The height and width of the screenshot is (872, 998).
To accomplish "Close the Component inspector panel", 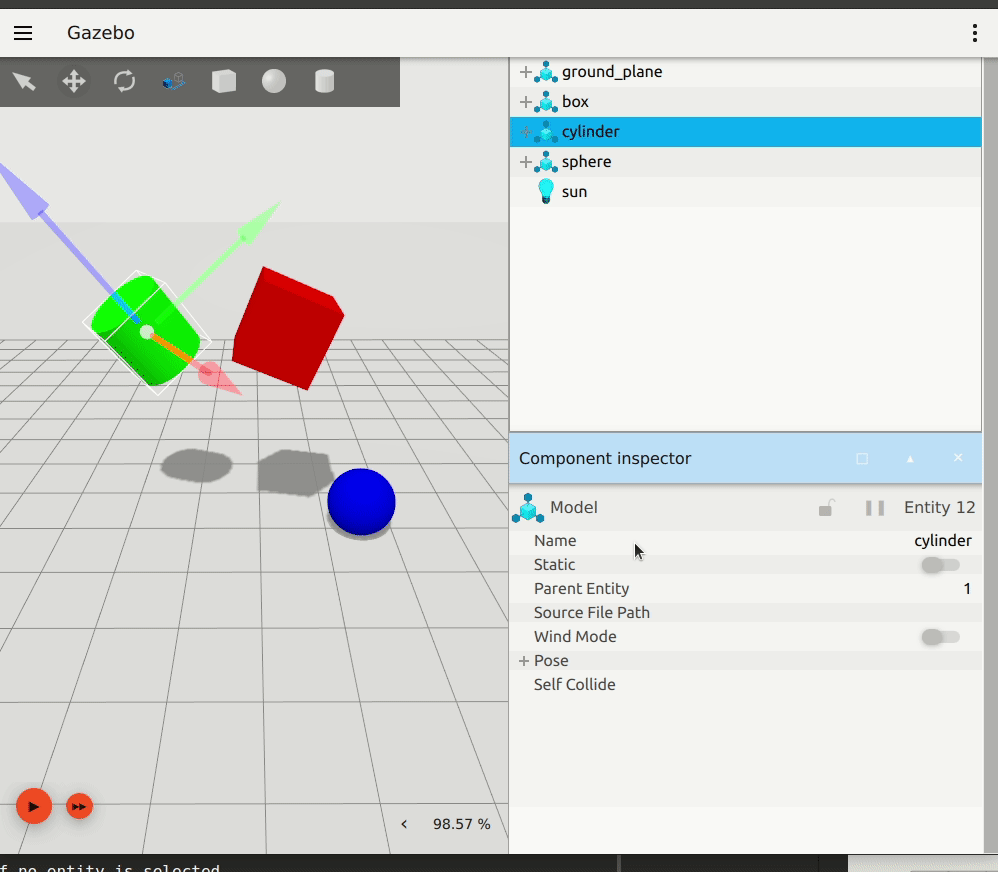I will point(958,458).
